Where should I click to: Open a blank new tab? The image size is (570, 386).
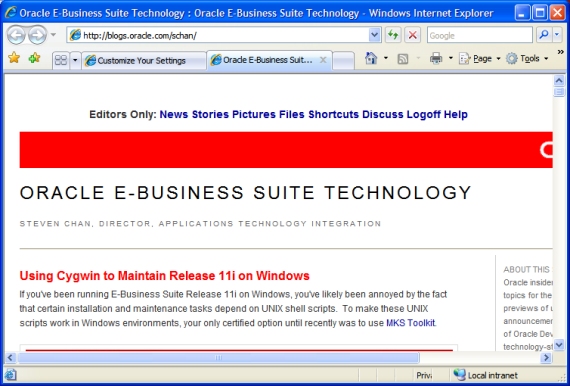click(x=343, y=60)
